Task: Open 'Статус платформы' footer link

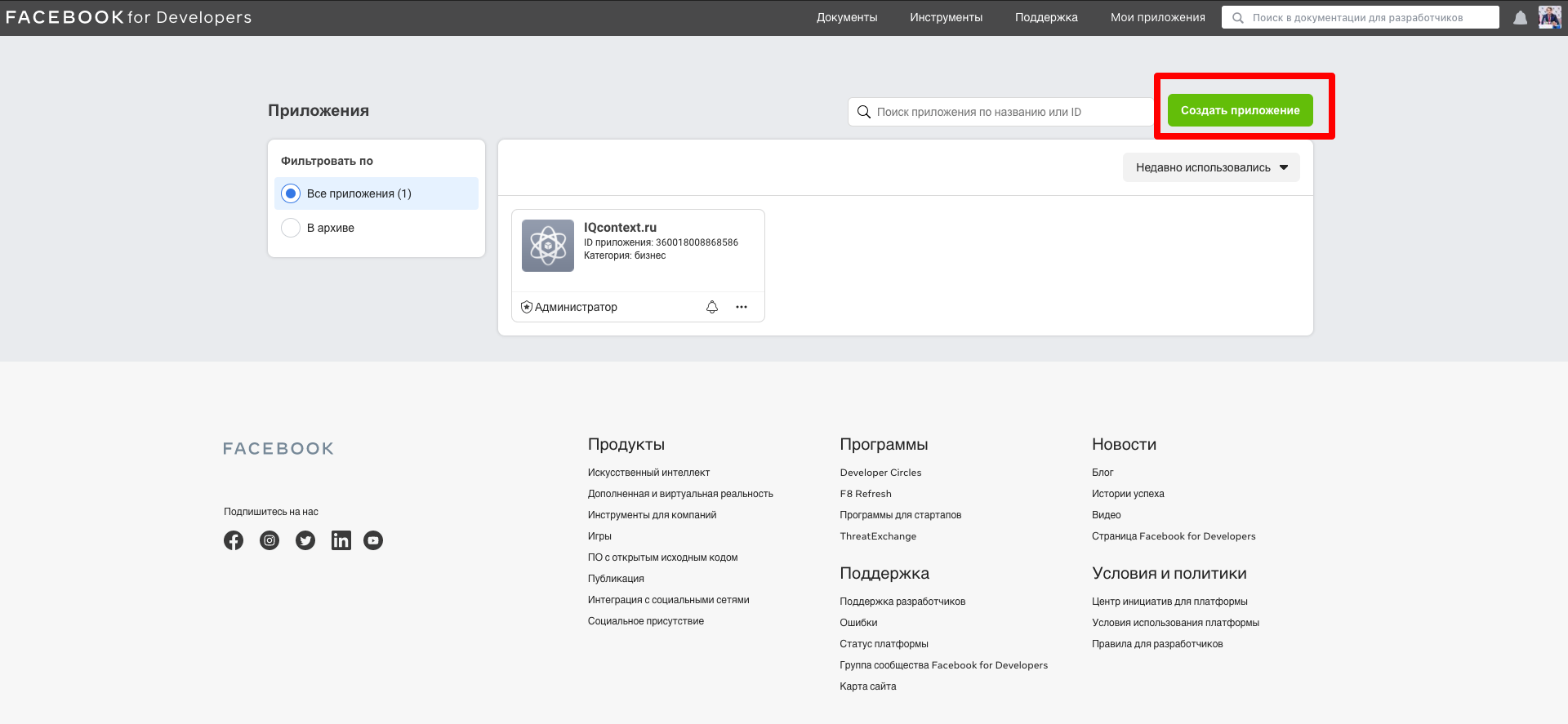Action: (x=884, y=644)
